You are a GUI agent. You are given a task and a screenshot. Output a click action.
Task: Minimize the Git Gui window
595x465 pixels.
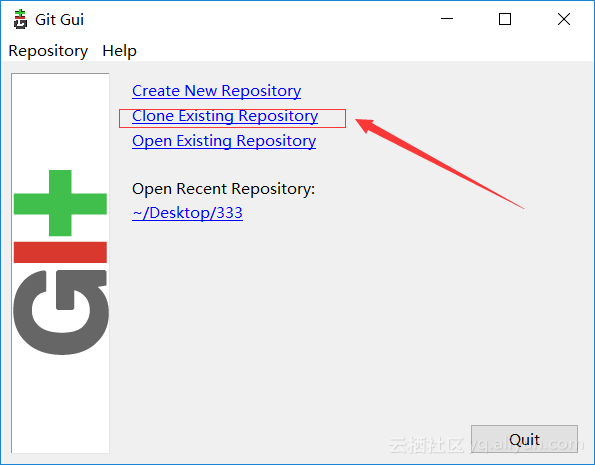tap(447, 19)
